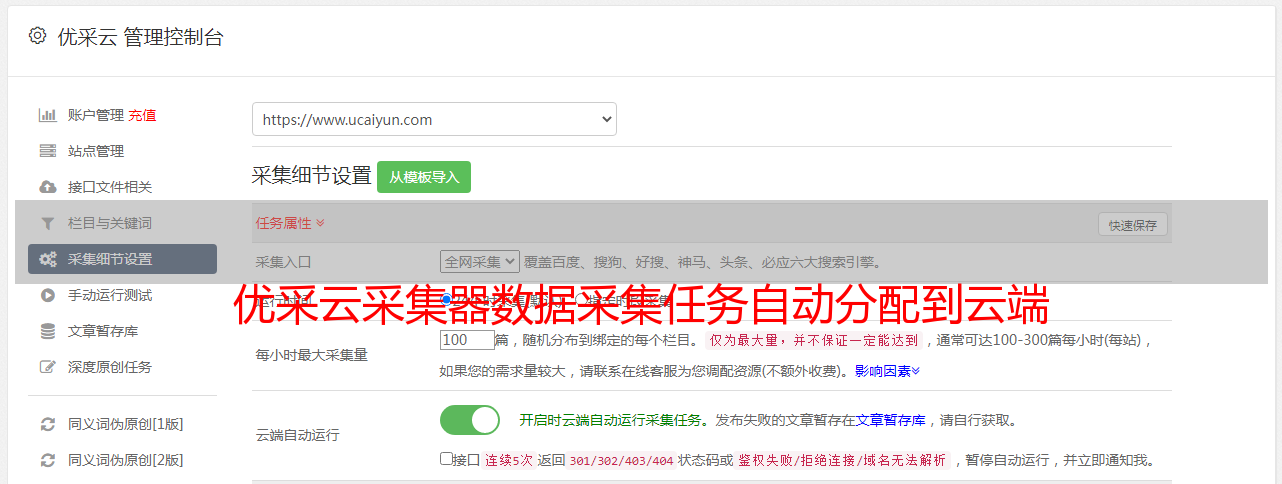The width and height of the screenshot is (1282, 484).
Task: Click the refresh icon for 同义词伪原创[2版]
Action: (x=47, y=460)
